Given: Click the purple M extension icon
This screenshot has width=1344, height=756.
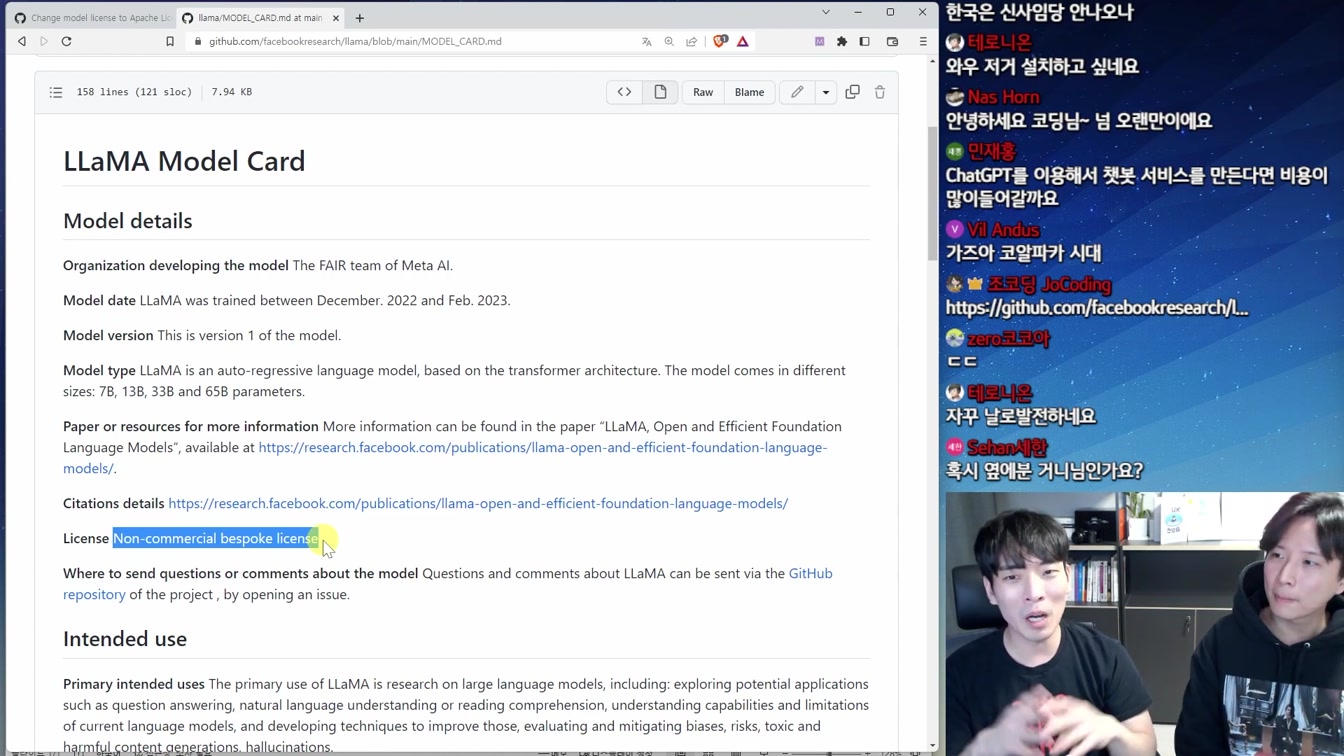Looking at the screenshot, I should pos(819,42).
